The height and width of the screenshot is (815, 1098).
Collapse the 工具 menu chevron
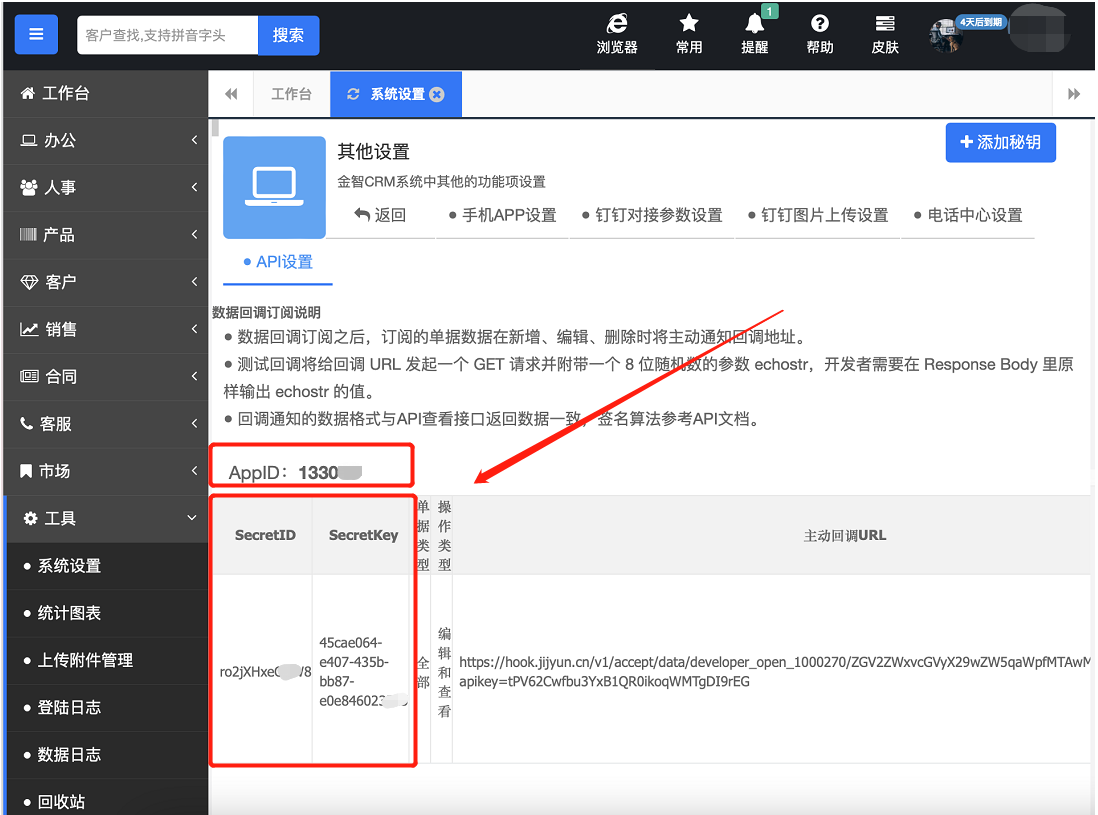pos(192,517)
